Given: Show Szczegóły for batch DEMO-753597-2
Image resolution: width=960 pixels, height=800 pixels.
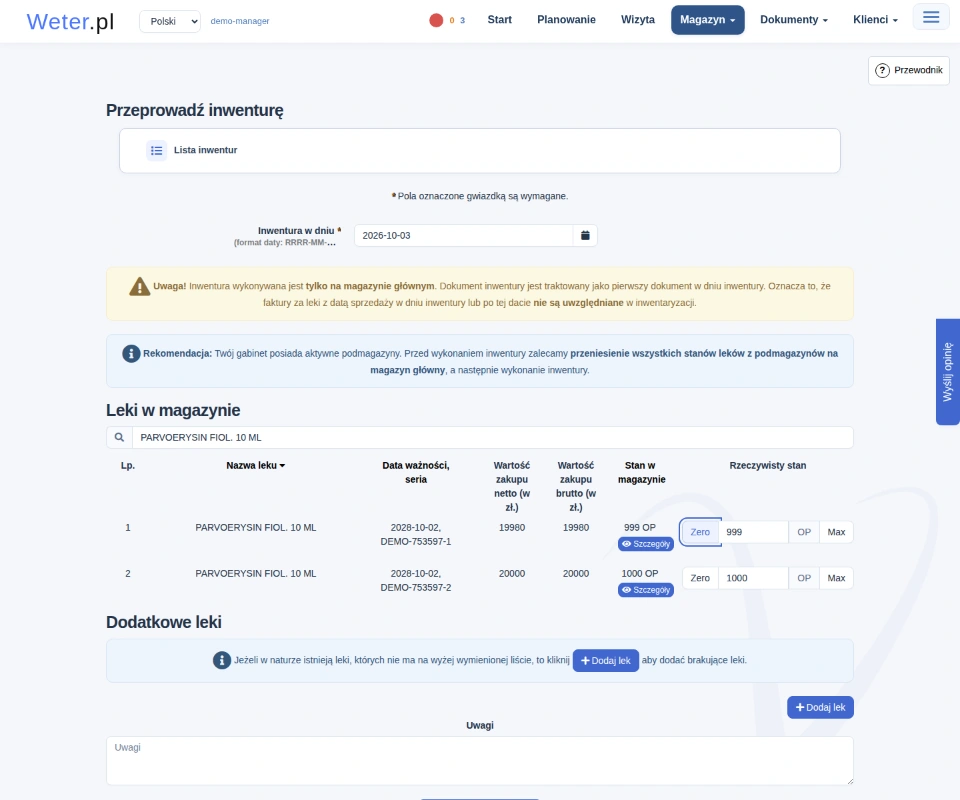Looking at the screenshot, I should 646,590.
